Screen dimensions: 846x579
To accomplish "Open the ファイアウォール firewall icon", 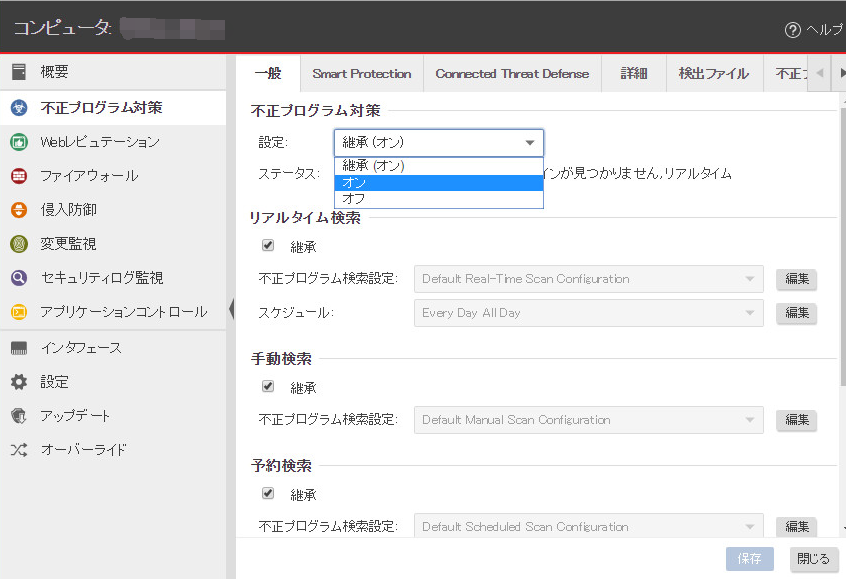I will [x=18, y=176].
